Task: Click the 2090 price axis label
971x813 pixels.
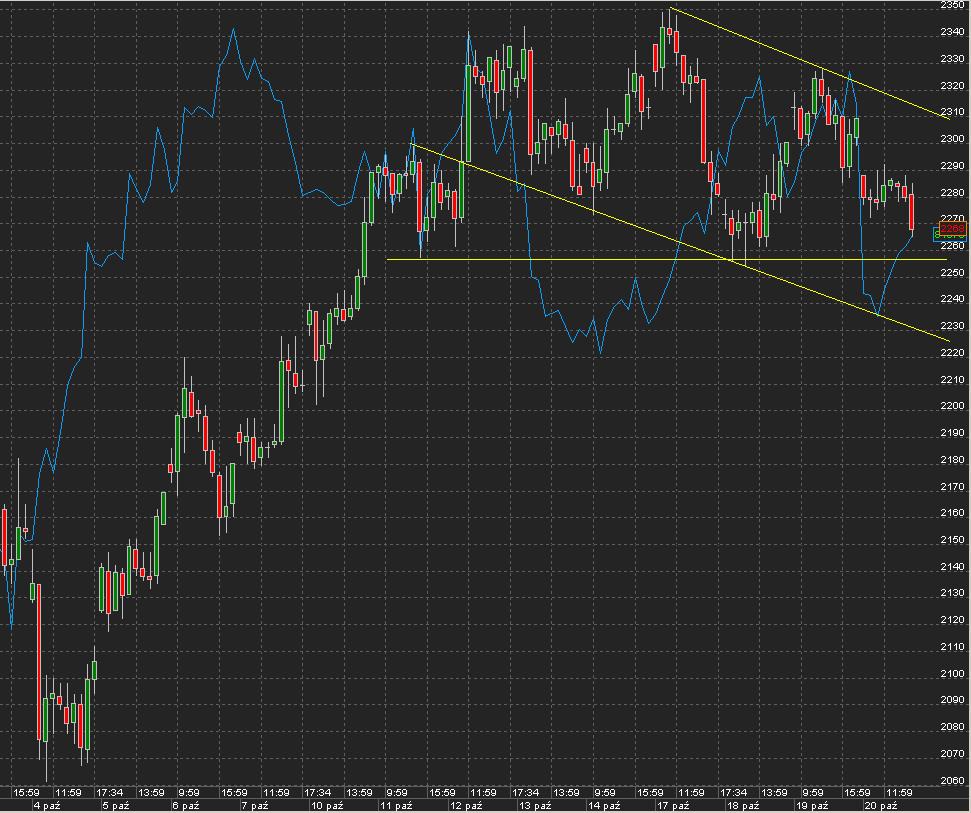Action: pyautogui.click(x=952, y=700)
